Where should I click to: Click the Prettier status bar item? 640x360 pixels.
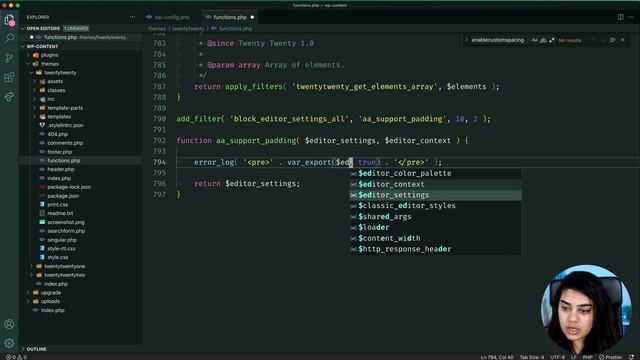point(611,357)
